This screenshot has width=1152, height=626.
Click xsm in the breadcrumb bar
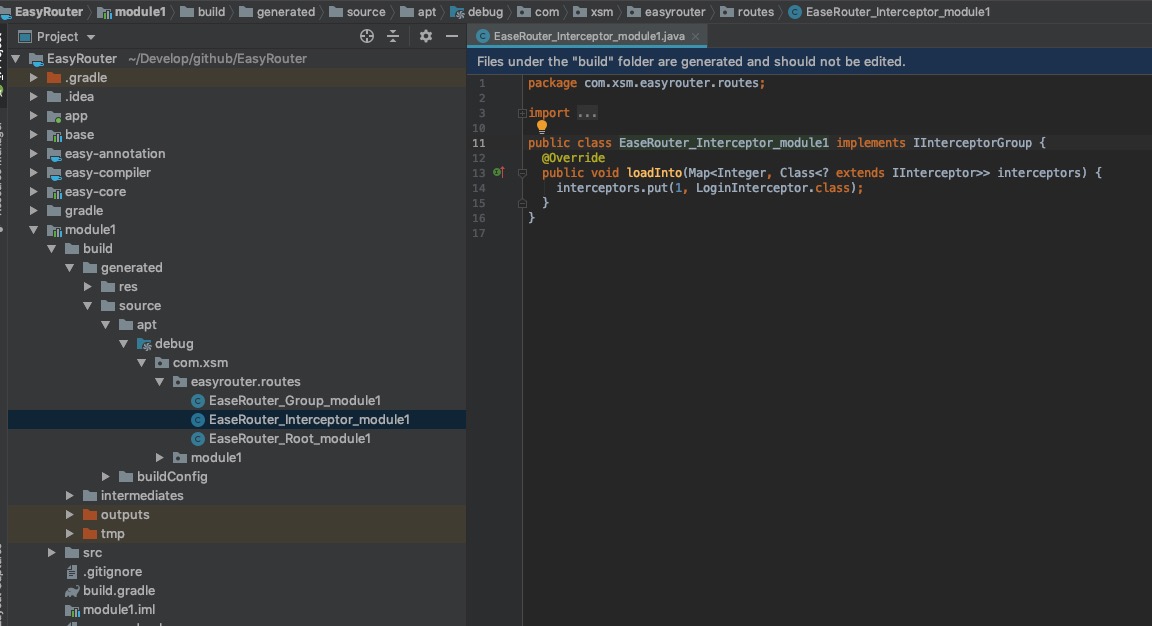pyautogui.click(x=602, y=12)
